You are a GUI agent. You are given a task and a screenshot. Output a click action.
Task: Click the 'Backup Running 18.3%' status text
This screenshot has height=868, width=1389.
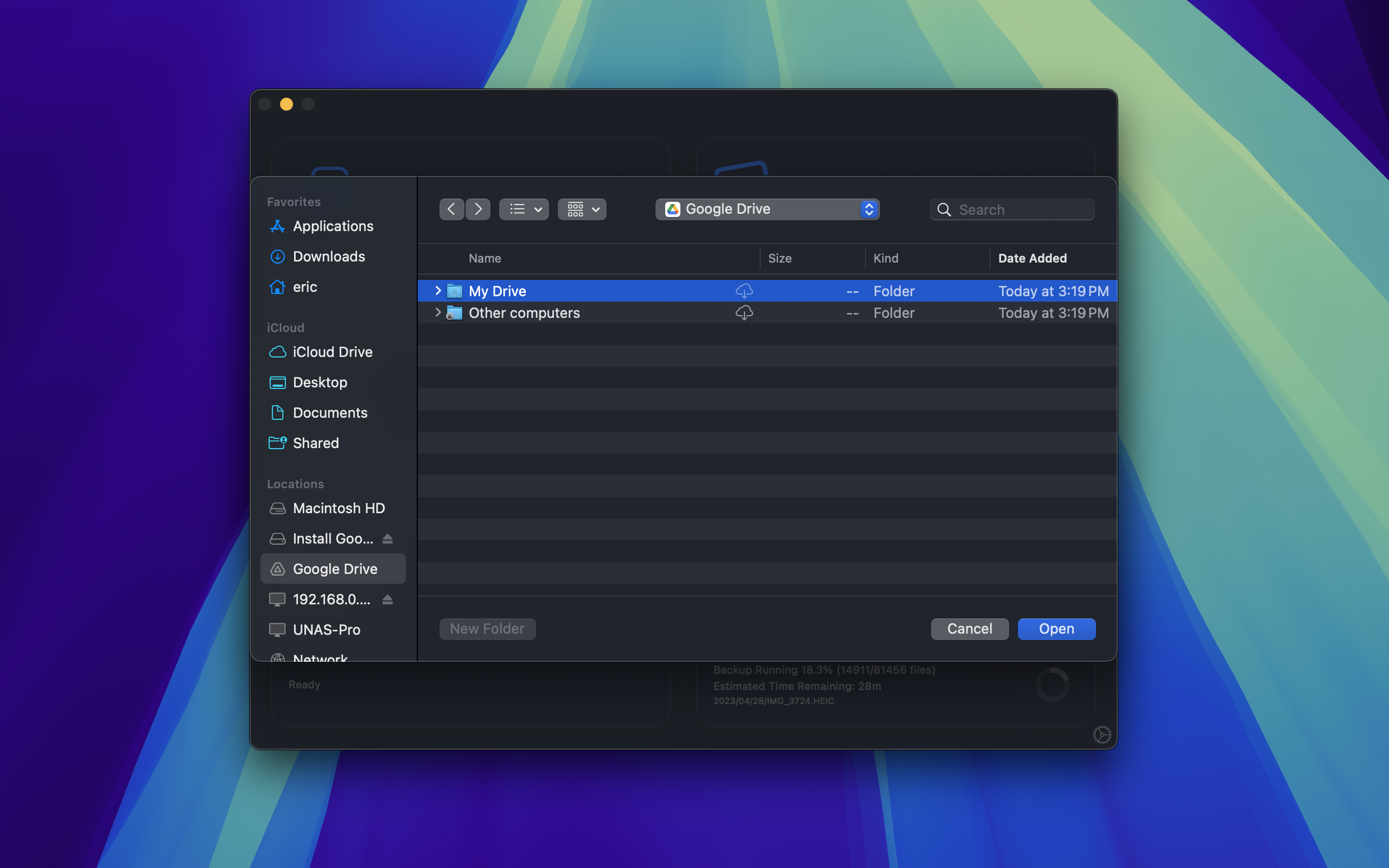click(824, 670)
